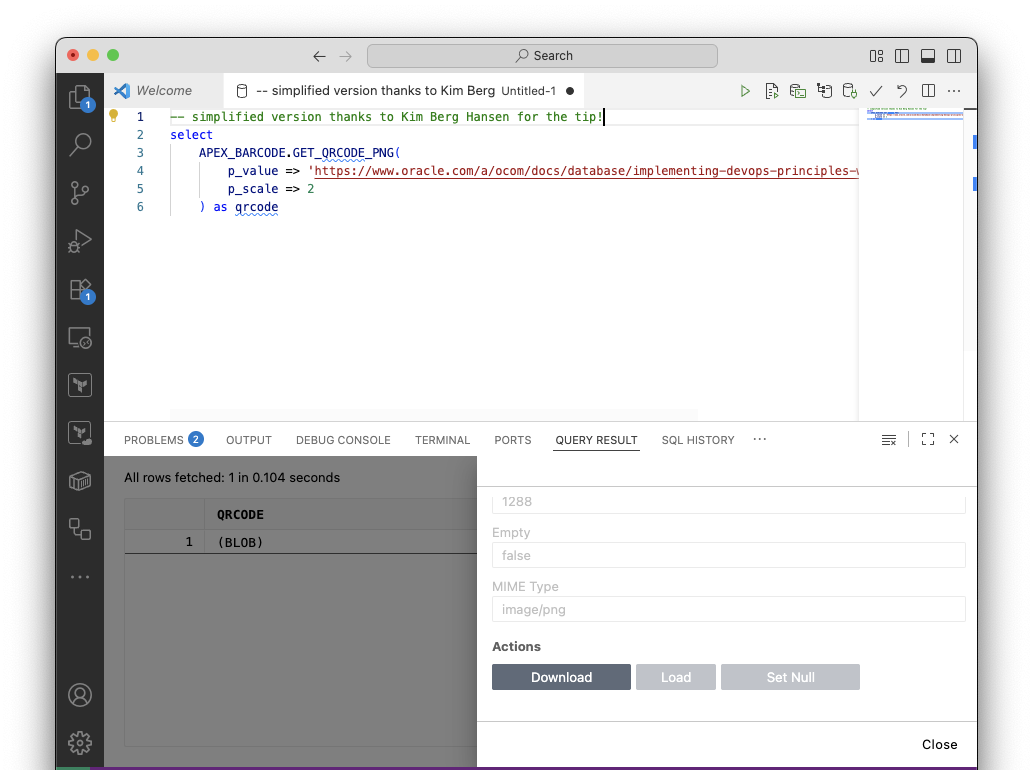Run the SQL statement with the green play icon
Viewport: 1033px width, 770px height.
pos(745,91)
